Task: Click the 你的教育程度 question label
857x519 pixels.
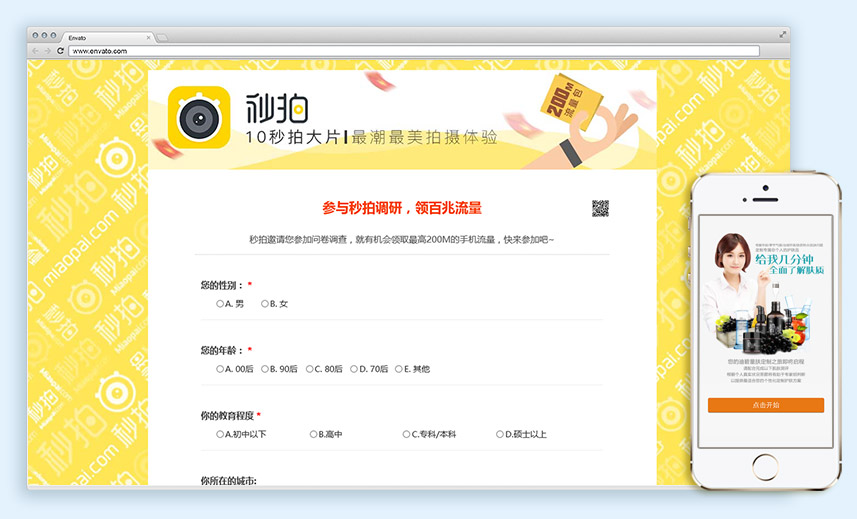Action: coord(227,416)
